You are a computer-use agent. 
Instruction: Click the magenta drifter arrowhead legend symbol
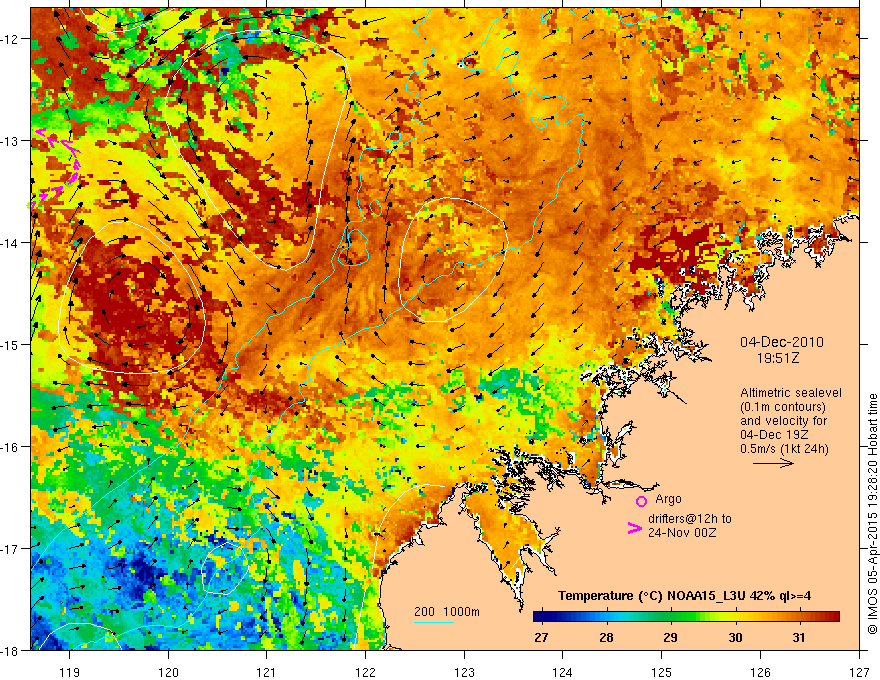tap(634, 528)
